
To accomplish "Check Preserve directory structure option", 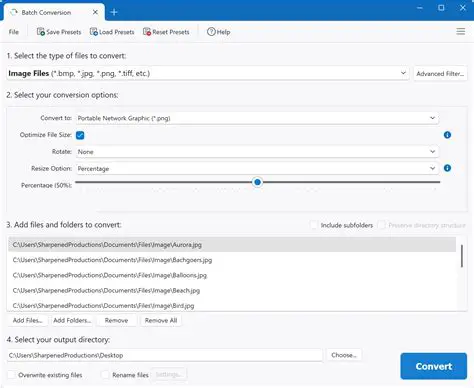I will 381,225.
